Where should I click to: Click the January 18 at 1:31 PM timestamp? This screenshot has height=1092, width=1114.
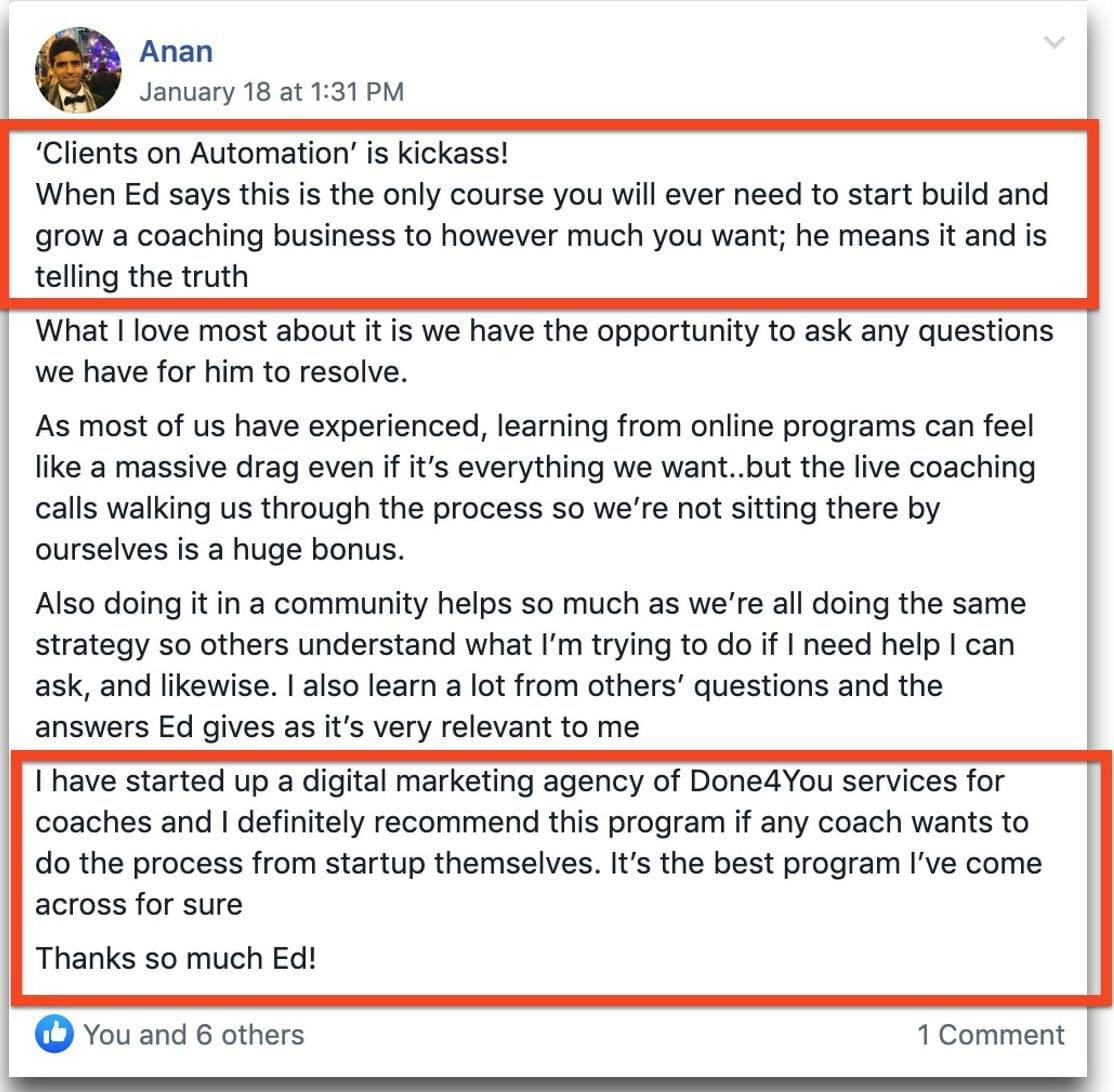[x=271, y=93]
